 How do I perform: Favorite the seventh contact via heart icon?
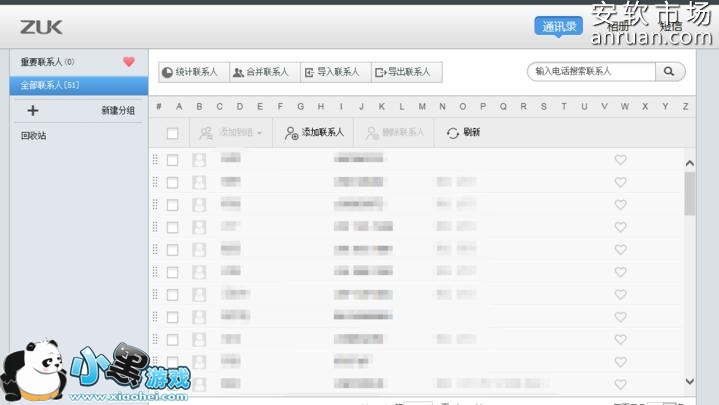[x=620, y=294]
